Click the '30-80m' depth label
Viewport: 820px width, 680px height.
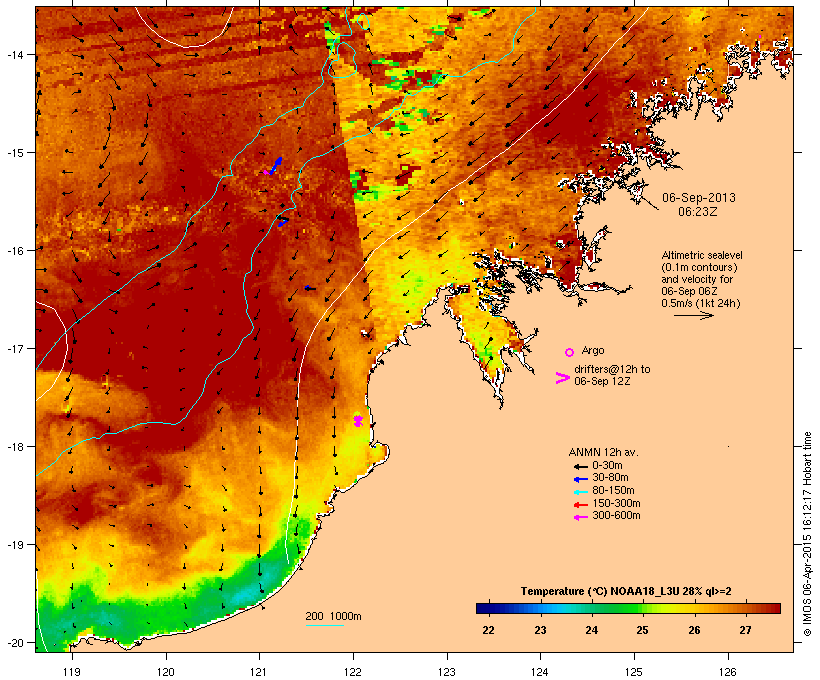point(610,478)
